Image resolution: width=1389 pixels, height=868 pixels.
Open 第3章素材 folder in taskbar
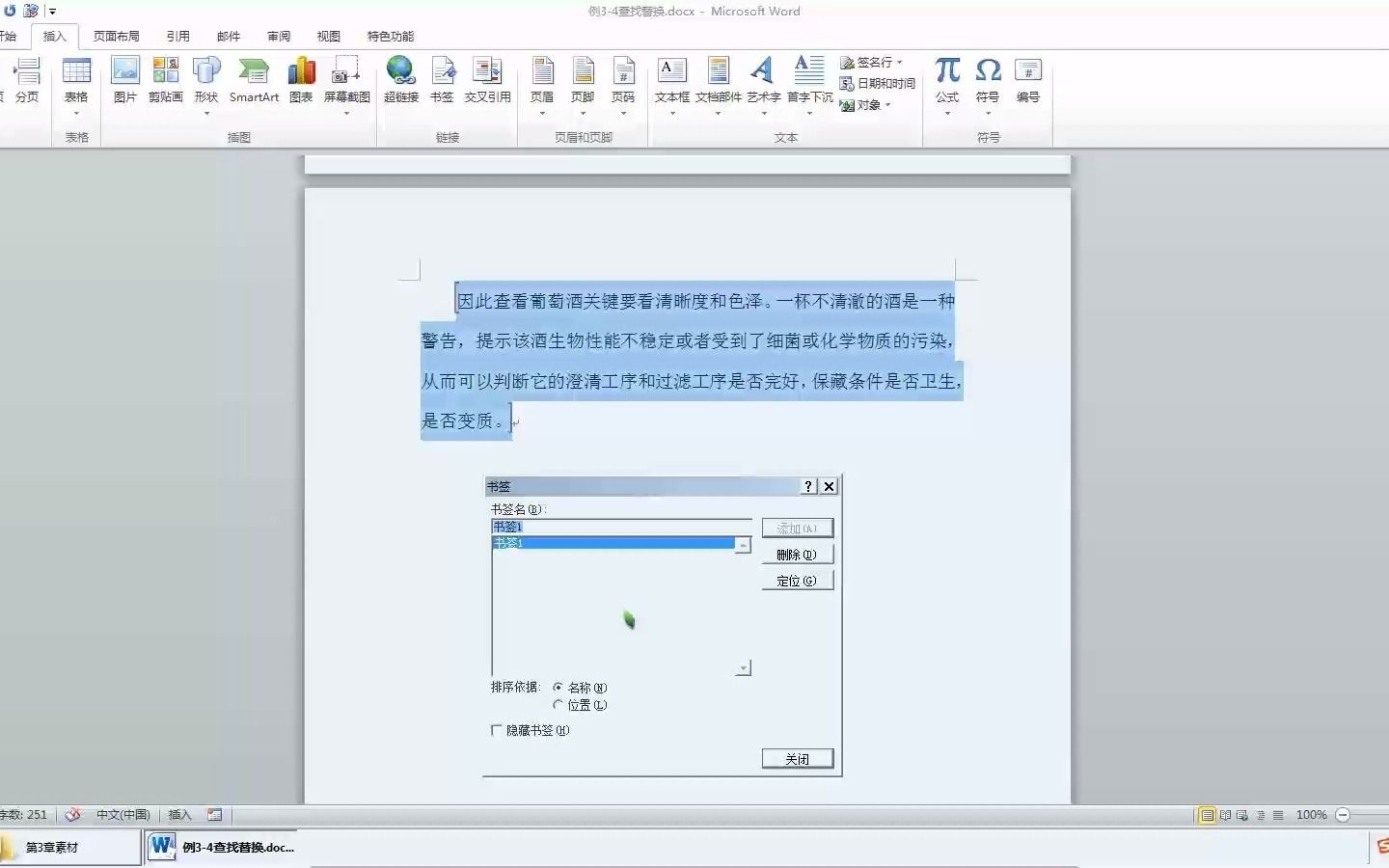click(x=68, y=848)
